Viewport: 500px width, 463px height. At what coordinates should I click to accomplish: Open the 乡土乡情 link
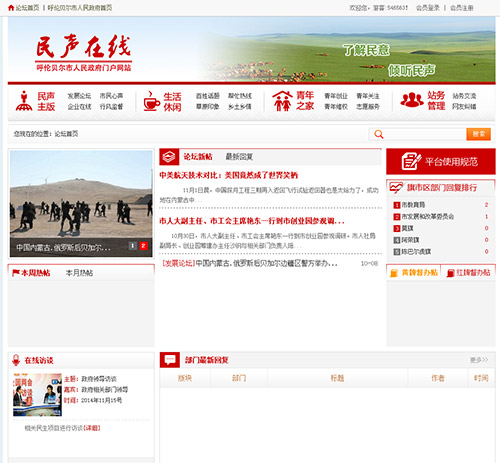point(240,107)
